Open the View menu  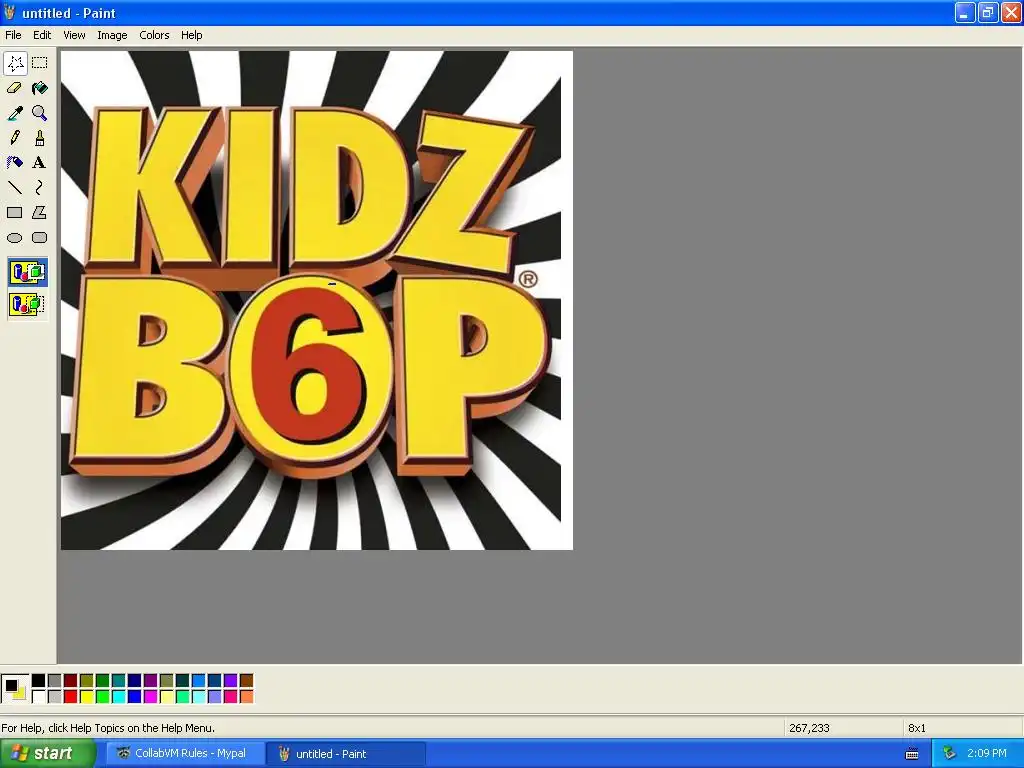pyautogui.click(x=74, y=35)
